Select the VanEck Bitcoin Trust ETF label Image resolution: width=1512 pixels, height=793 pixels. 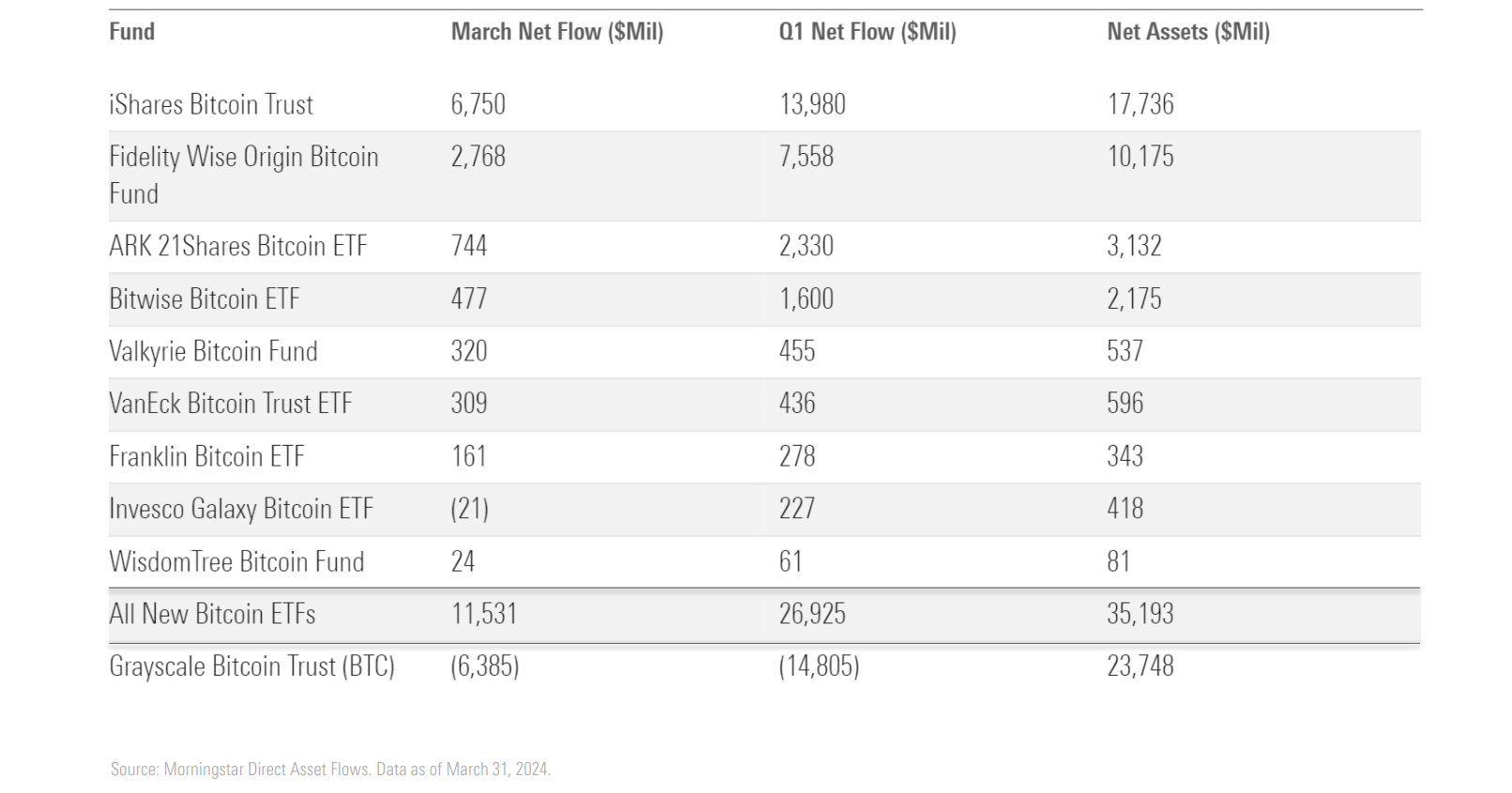[x=231, y=404]
